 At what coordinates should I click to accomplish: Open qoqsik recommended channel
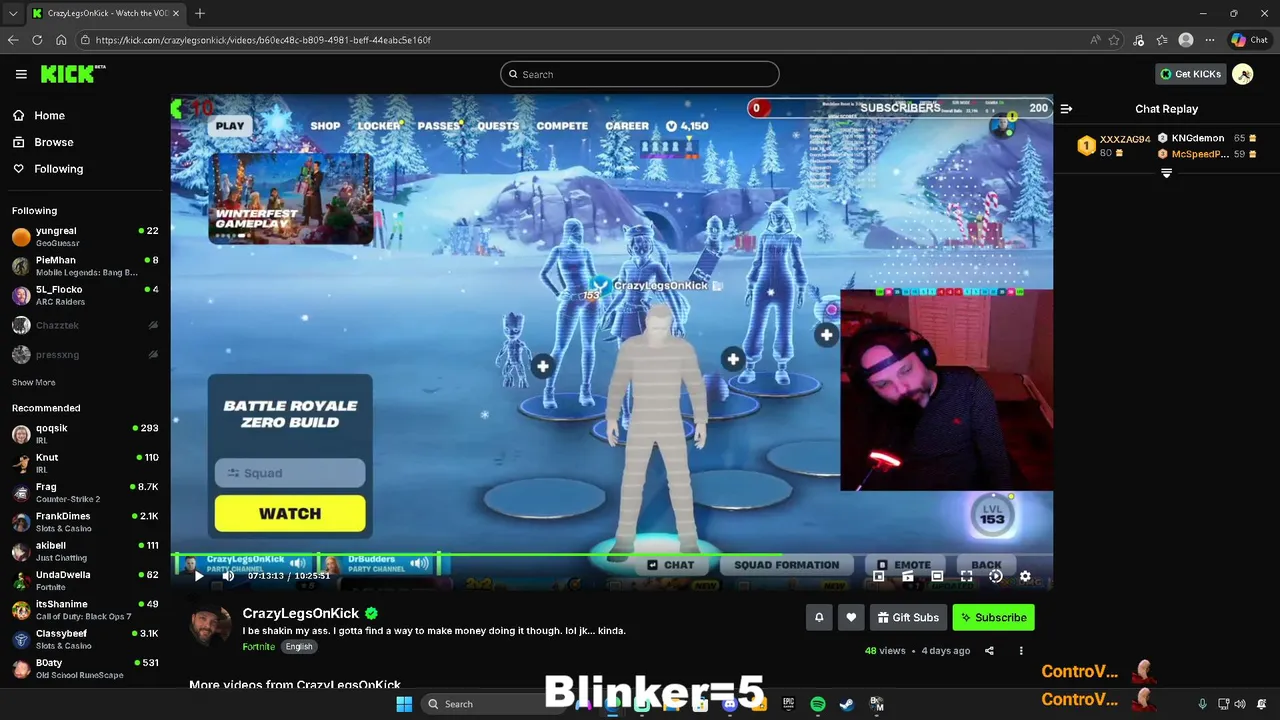(85, 433)
